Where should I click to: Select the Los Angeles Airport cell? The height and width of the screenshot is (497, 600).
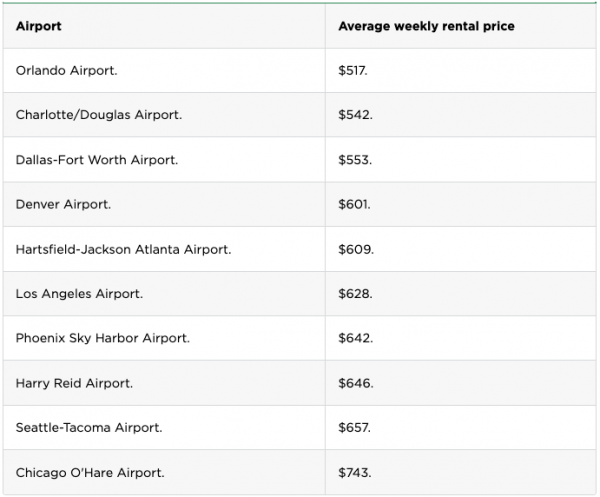point(79,294)
